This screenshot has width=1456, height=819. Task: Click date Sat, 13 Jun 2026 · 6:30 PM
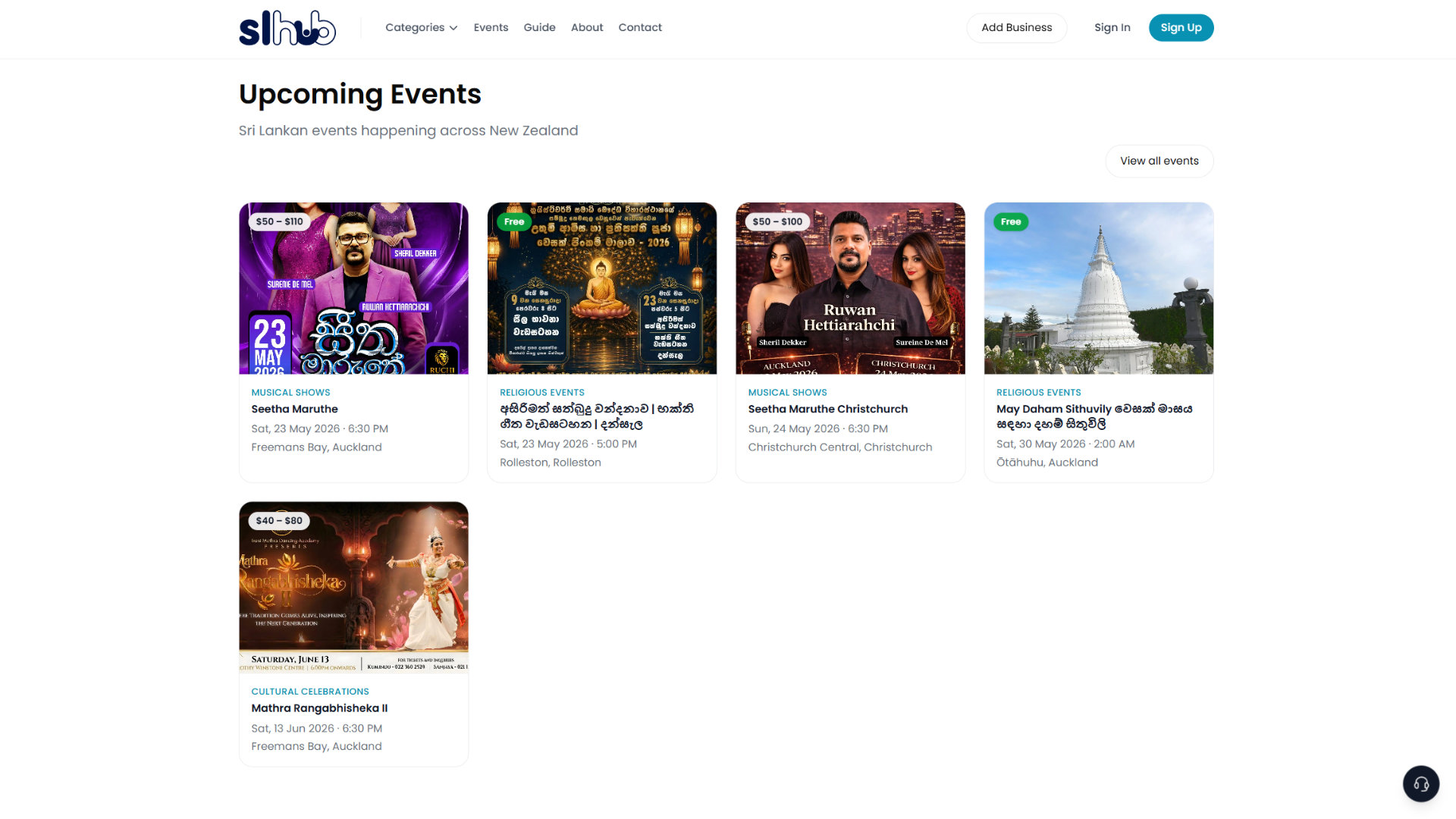(316, 728)
